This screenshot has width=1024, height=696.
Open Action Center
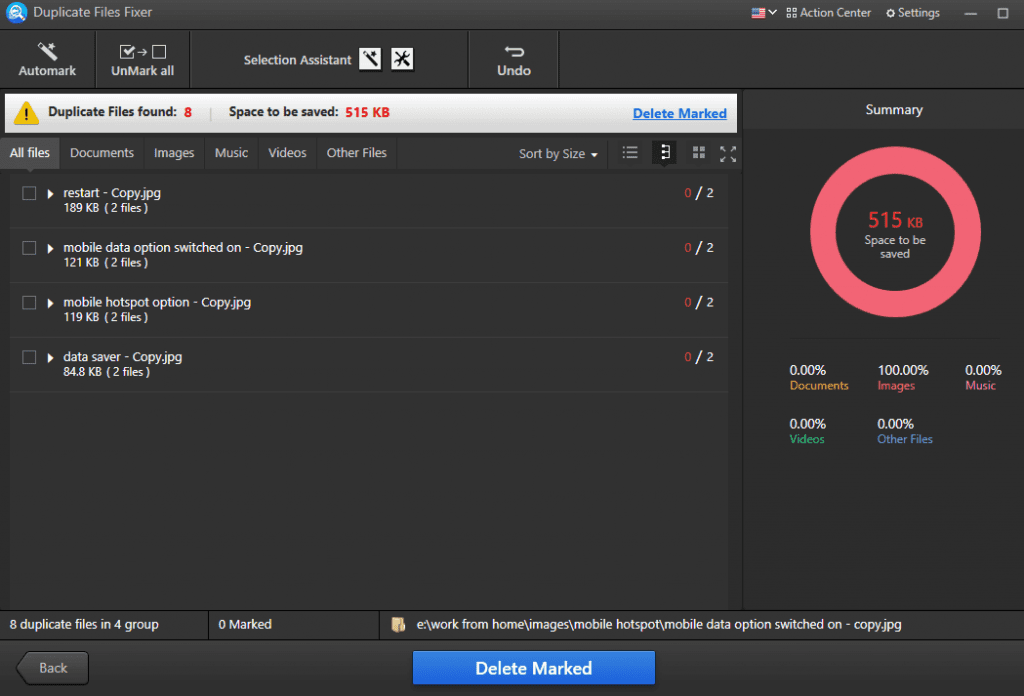(828, 12)
